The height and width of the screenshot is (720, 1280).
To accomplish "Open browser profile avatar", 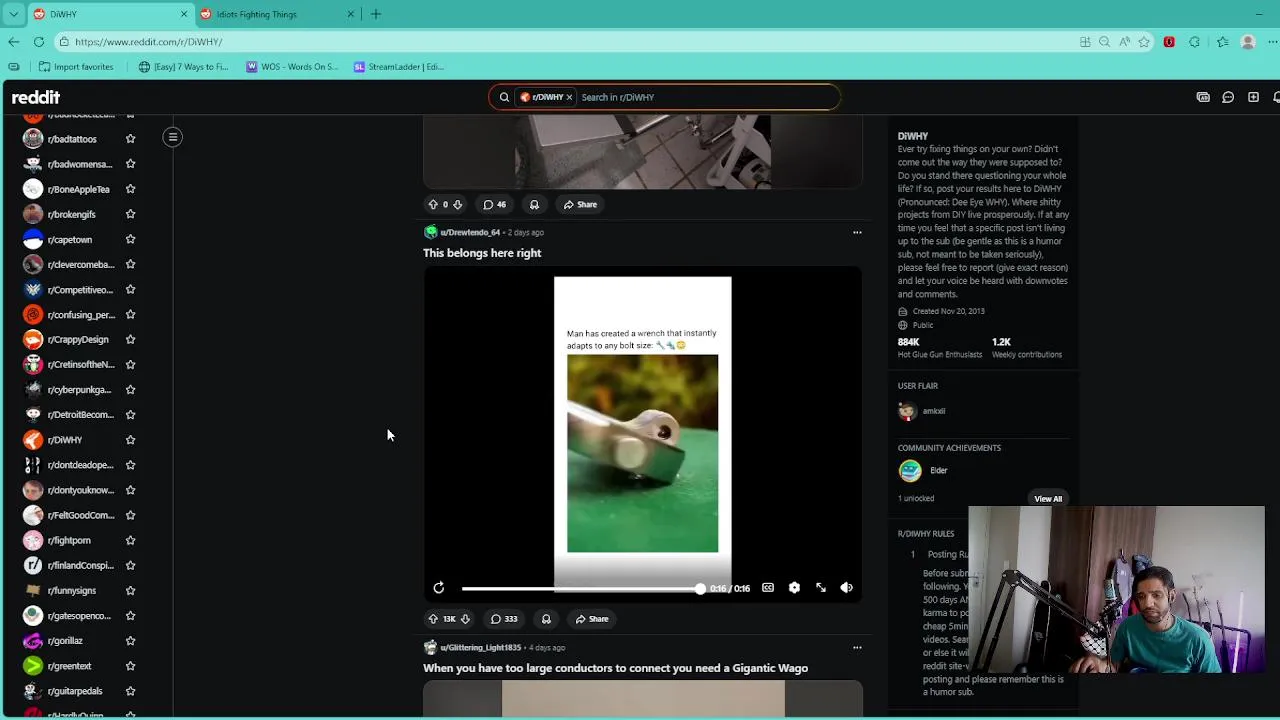I will point(1248,42).
